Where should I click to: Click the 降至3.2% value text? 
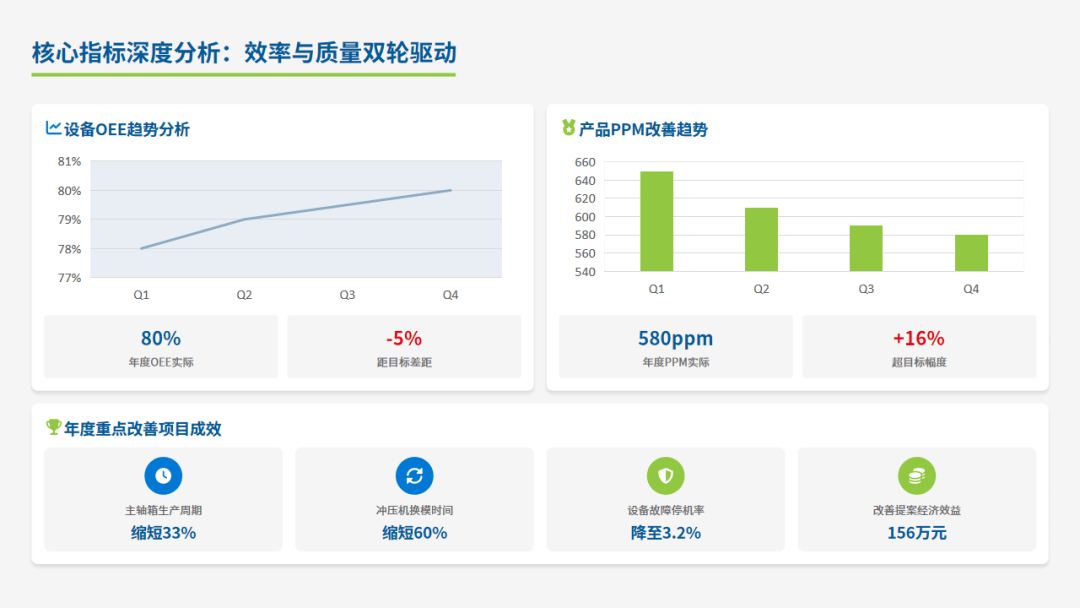[x=665, y=533]
